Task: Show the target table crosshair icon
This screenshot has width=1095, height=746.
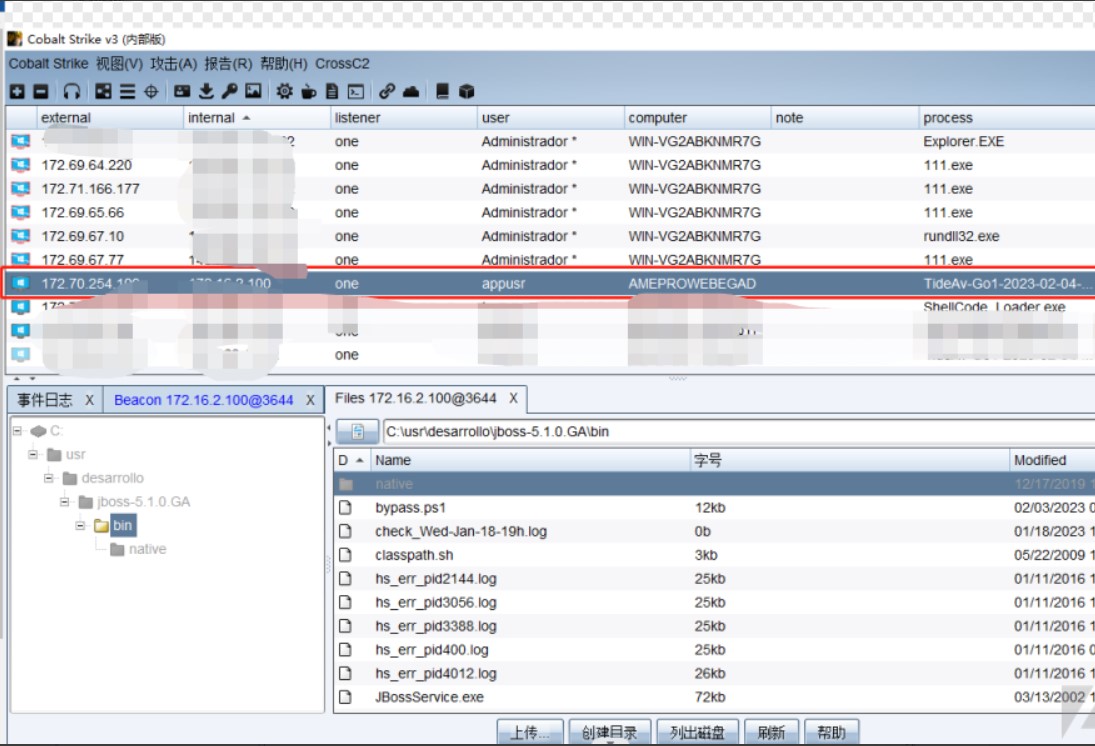Action: click(151, 92)
